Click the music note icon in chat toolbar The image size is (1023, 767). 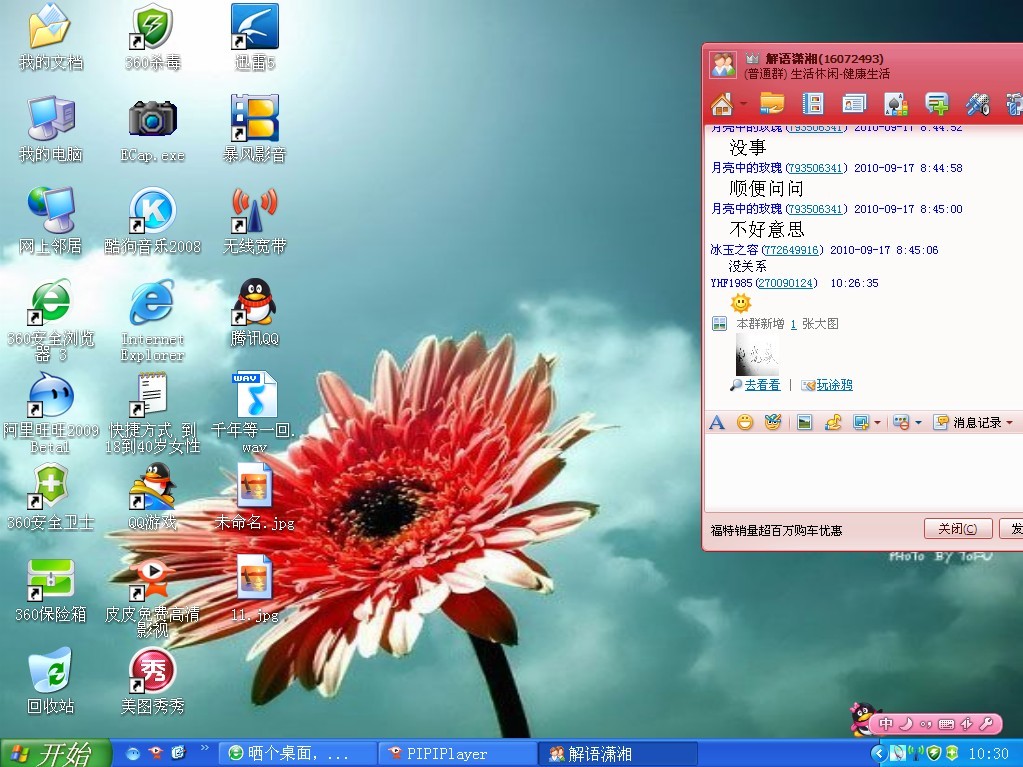click(x=833, y=422)
